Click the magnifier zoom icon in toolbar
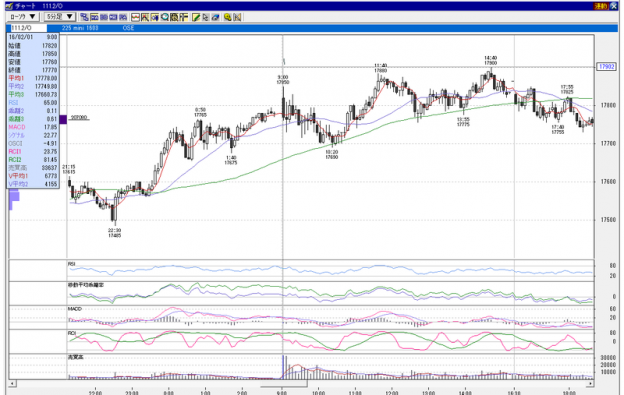The image size is (624, 395). [x=164, y=17]
